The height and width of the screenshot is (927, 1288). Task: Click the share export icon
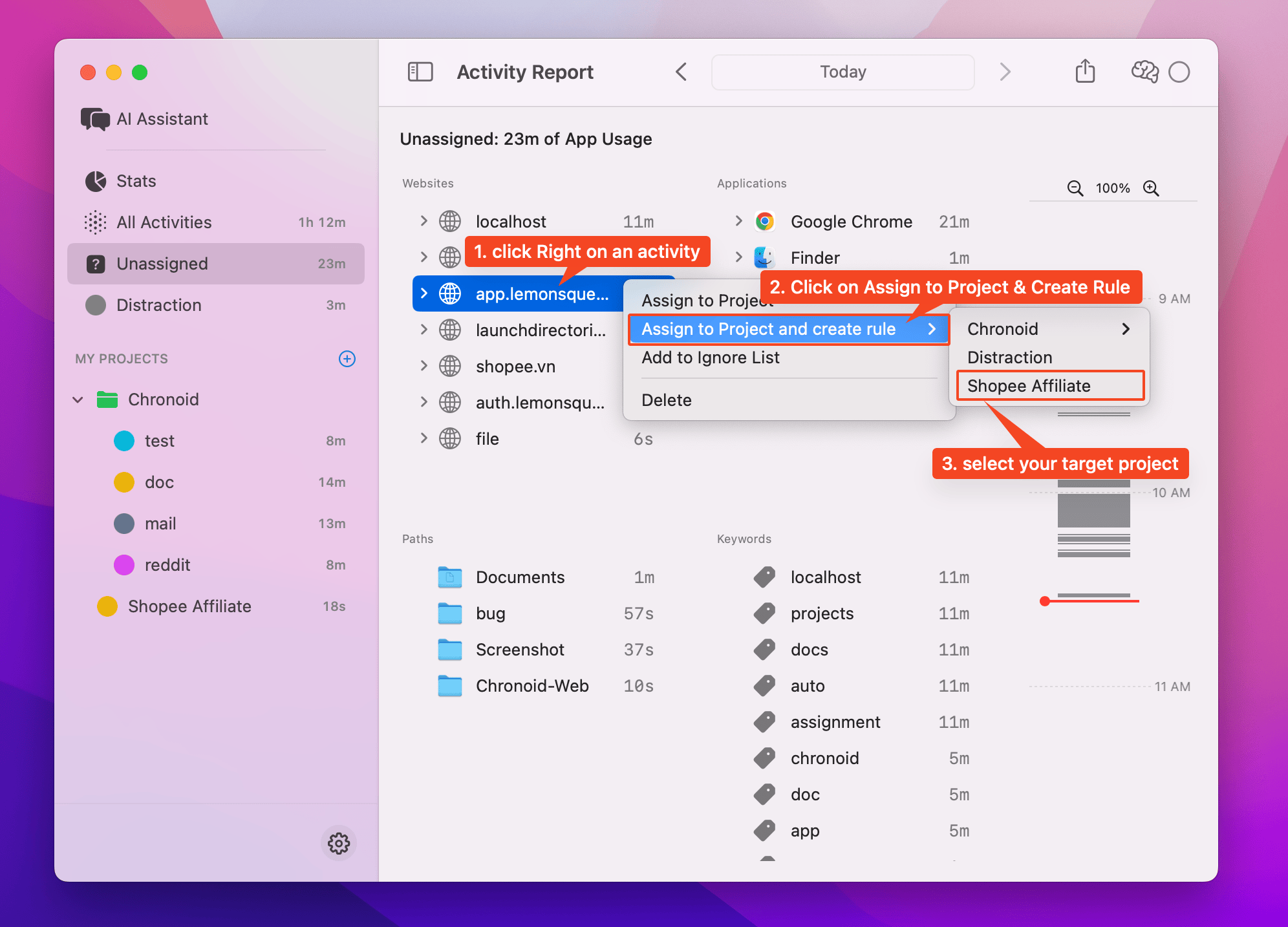click(x=1085, y=72)
